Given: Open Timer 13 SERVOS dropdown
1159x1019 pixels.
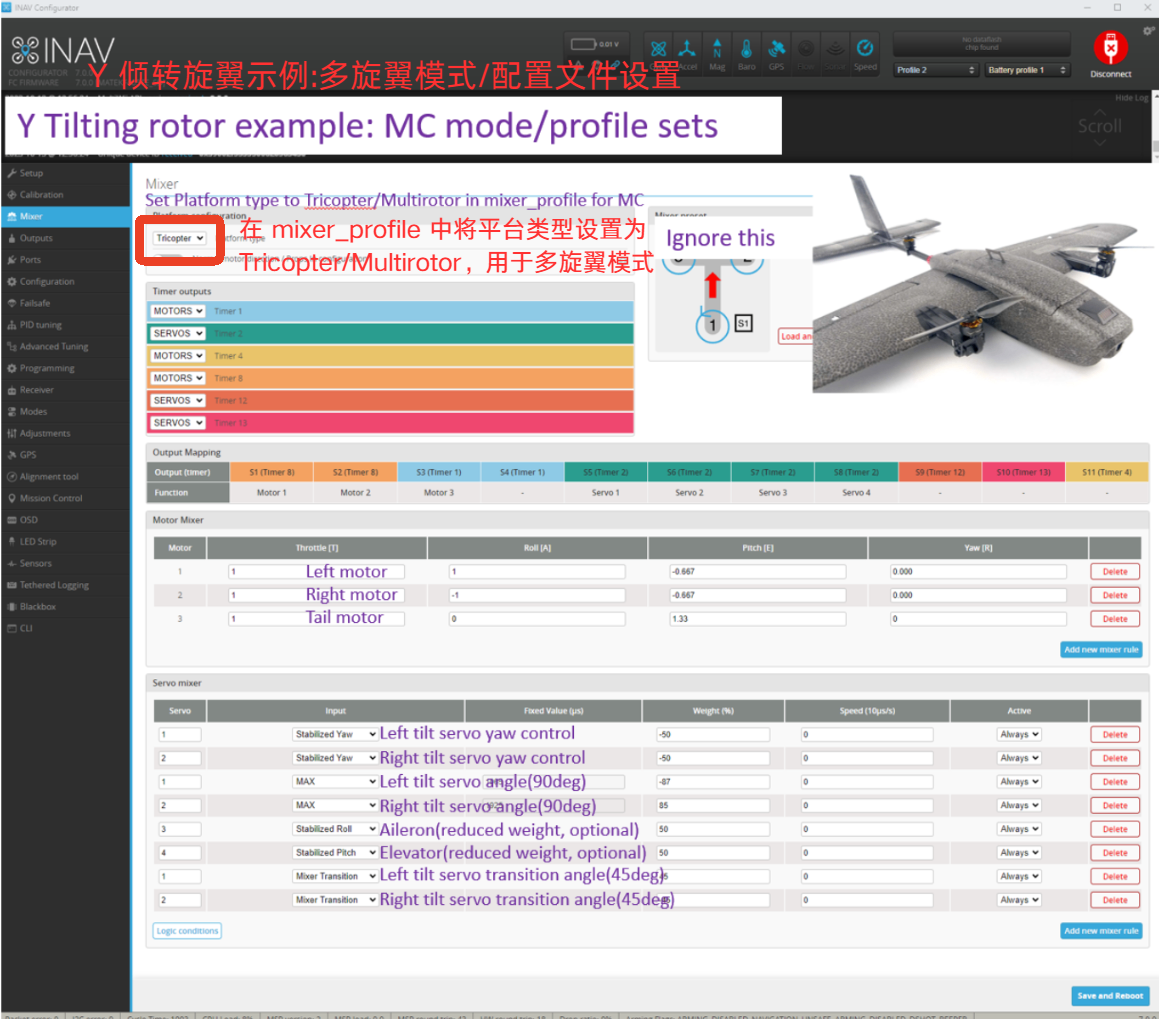Looking at the screenshot, I should coord(178,423).
